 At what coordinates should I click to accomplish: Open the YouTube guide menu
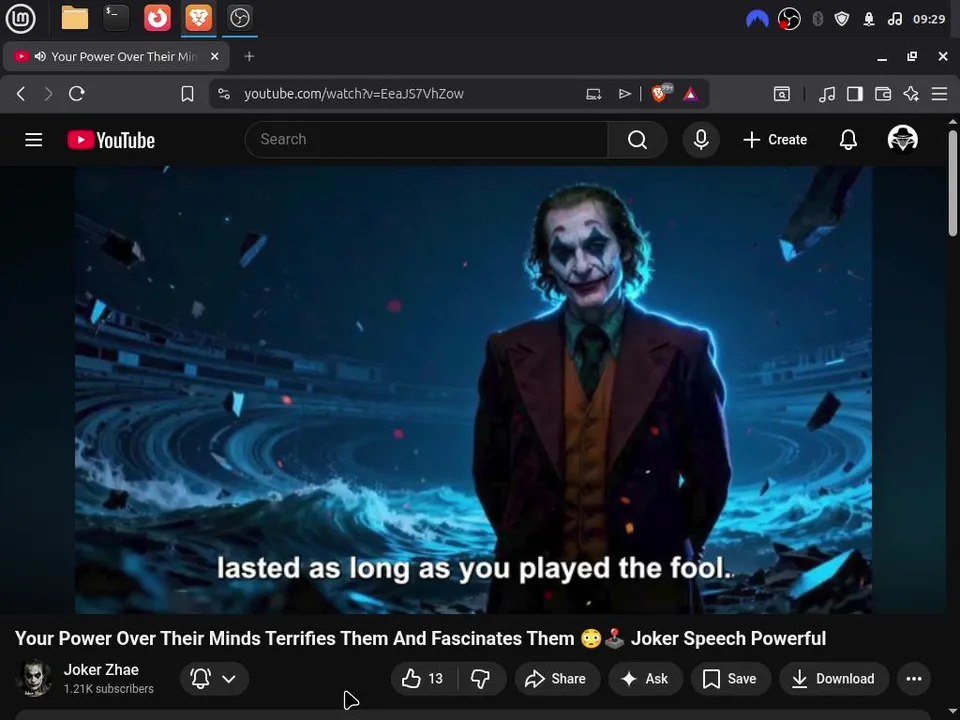click(34, 140)
